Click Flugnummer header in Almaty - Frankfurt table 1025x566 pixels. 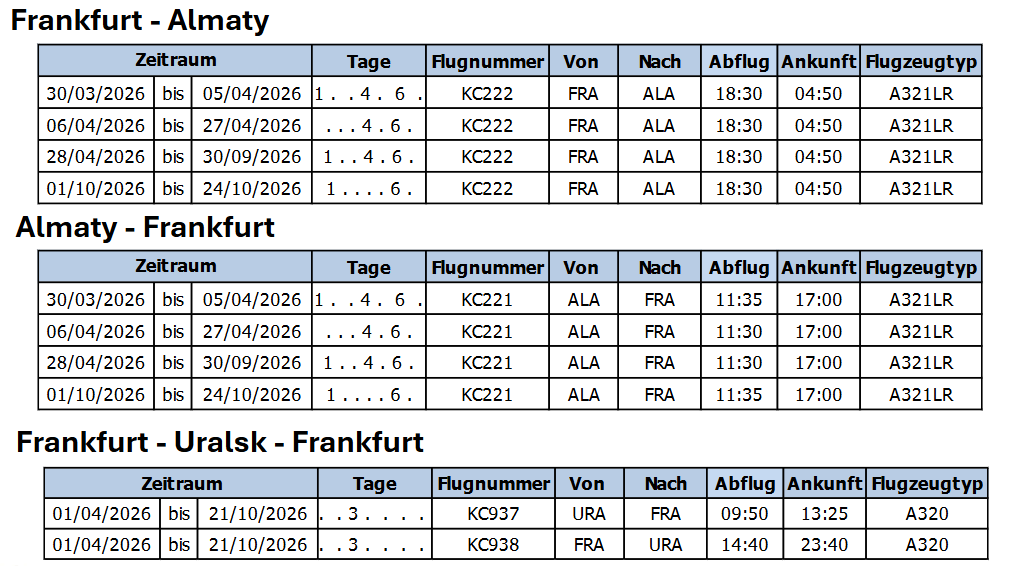pyautogui.click(x=488, y=268)
